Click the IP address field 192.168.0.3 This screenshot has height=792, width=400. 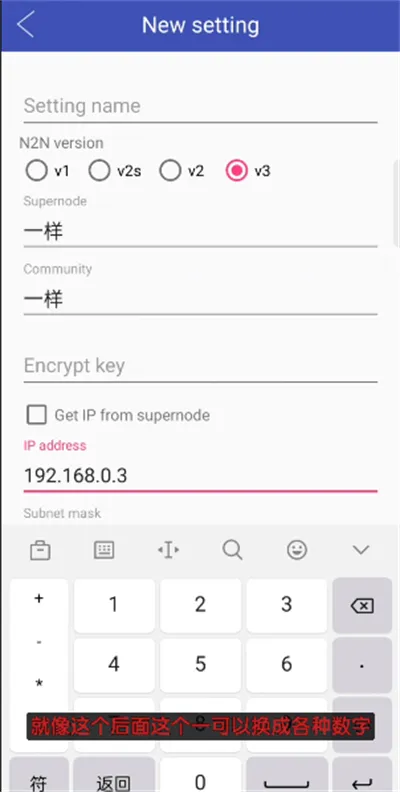click(201, 476)
